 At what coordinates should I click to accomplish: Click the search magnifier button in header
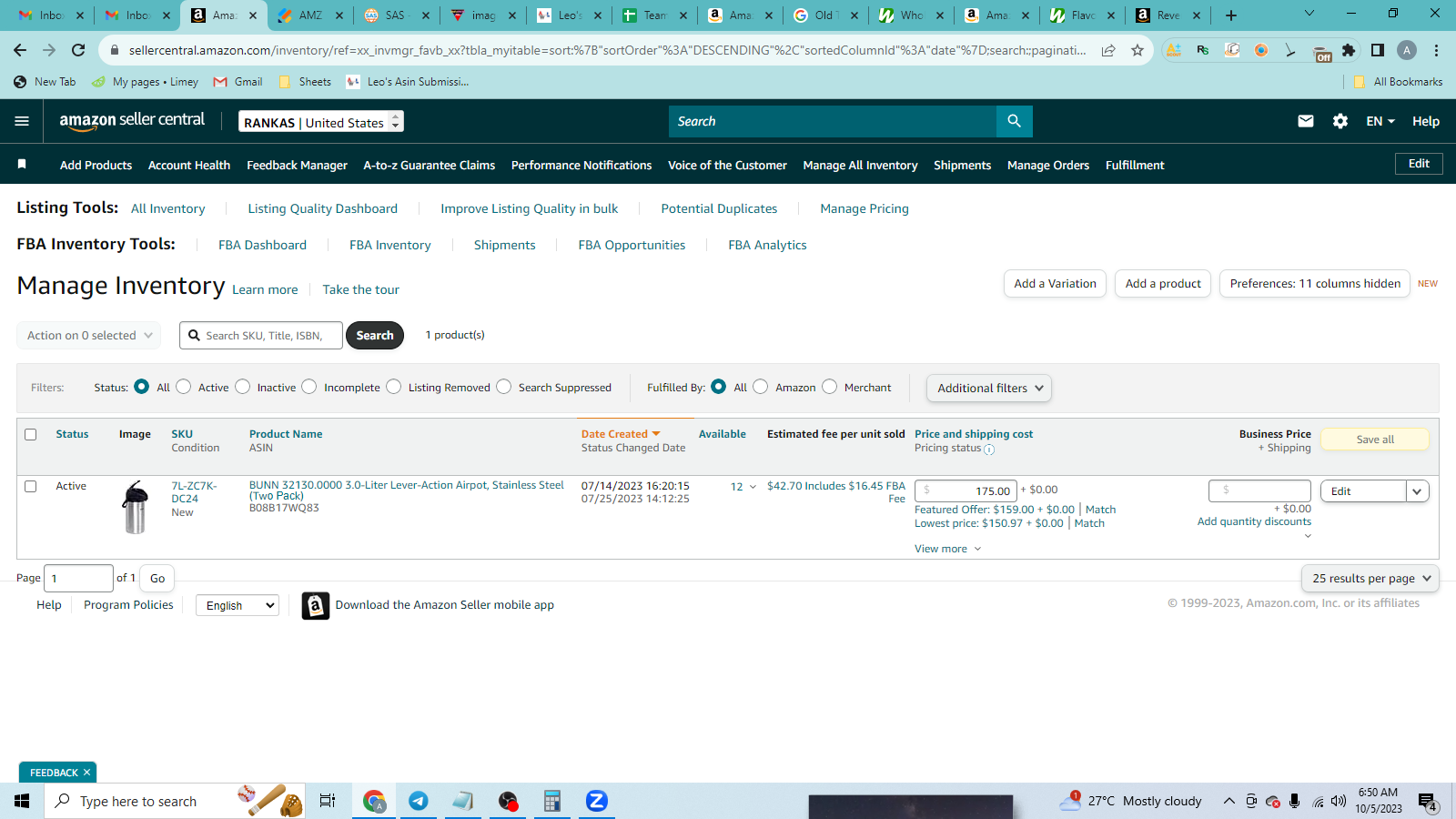click(x=1014, y=121)
